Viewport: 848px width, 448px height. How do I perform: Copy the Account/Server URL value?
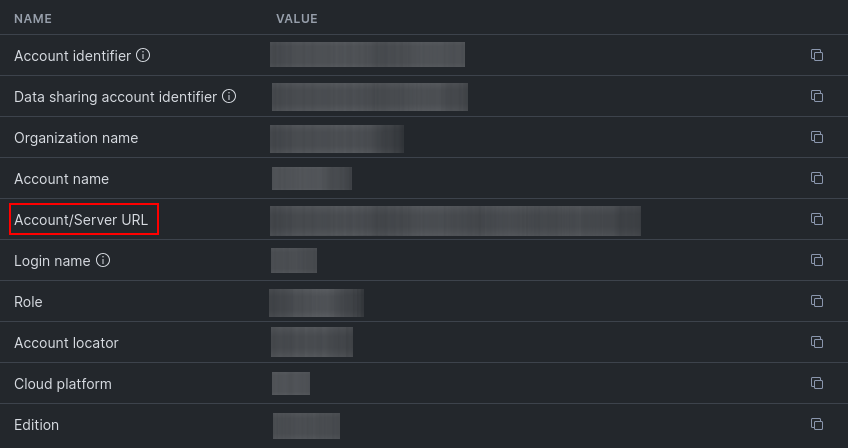(817, 219)
